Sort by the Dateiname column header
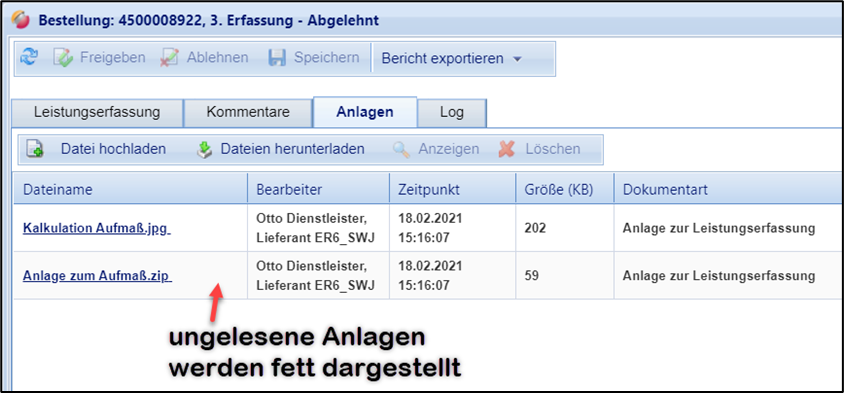Viewport: 844px width, 393px height. (130, 189)
